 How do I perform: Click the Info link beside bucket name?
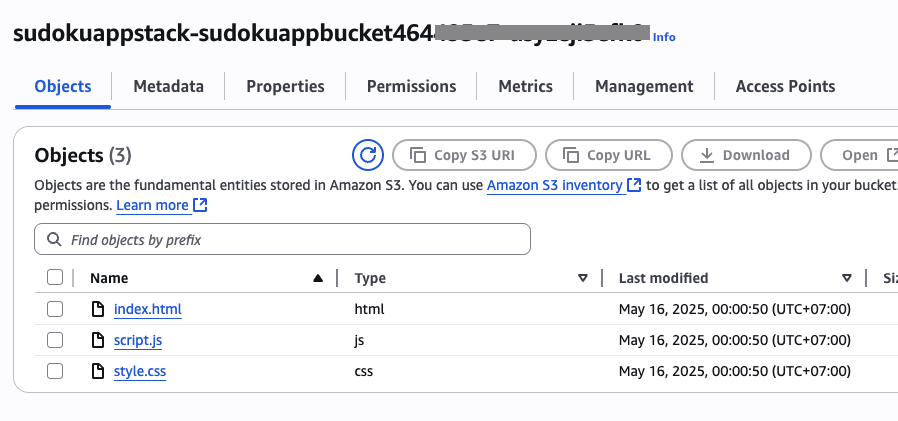click(x=664, y=37)
